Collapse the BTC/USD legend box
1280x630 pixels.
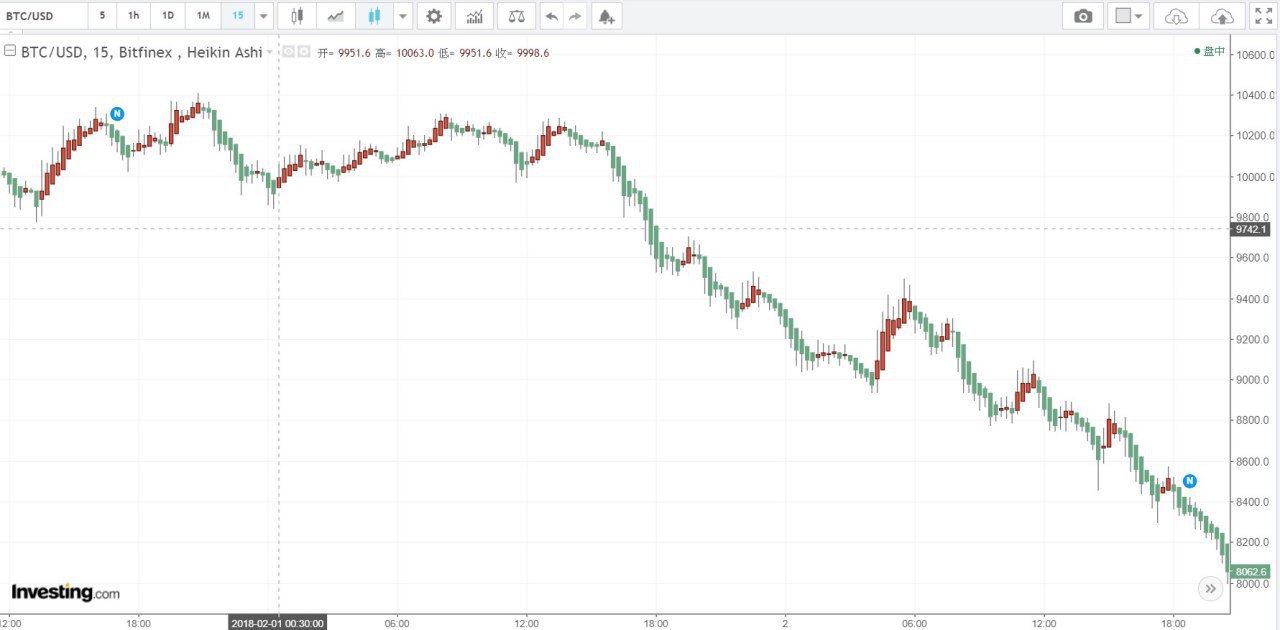(10, 52)
